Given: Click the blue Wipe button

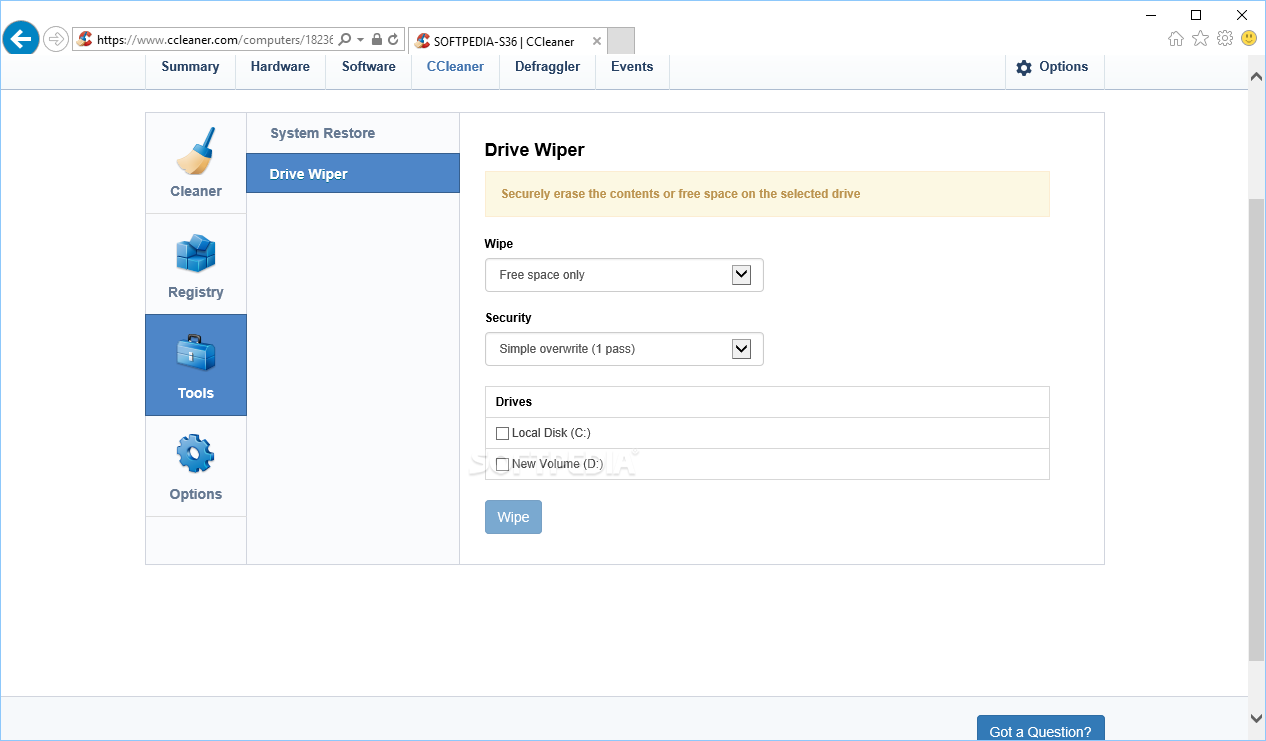Looking at the screenshot, I should tap(513, 517).
